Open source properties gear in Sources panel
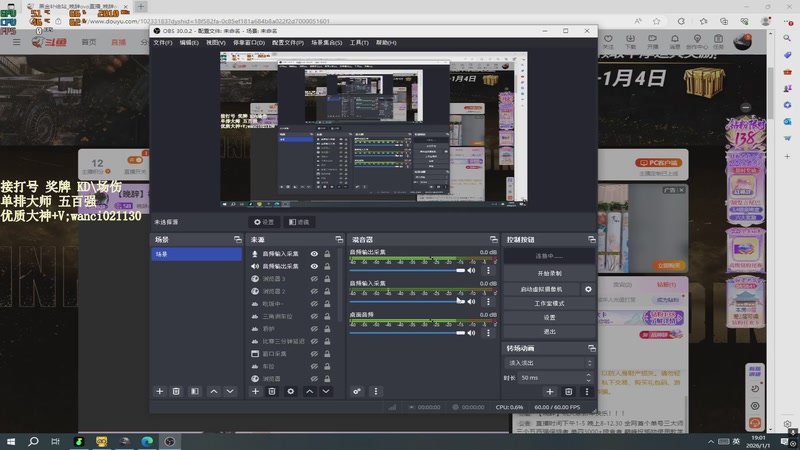This screenshot has width=800, height=450. click(291, 391)
